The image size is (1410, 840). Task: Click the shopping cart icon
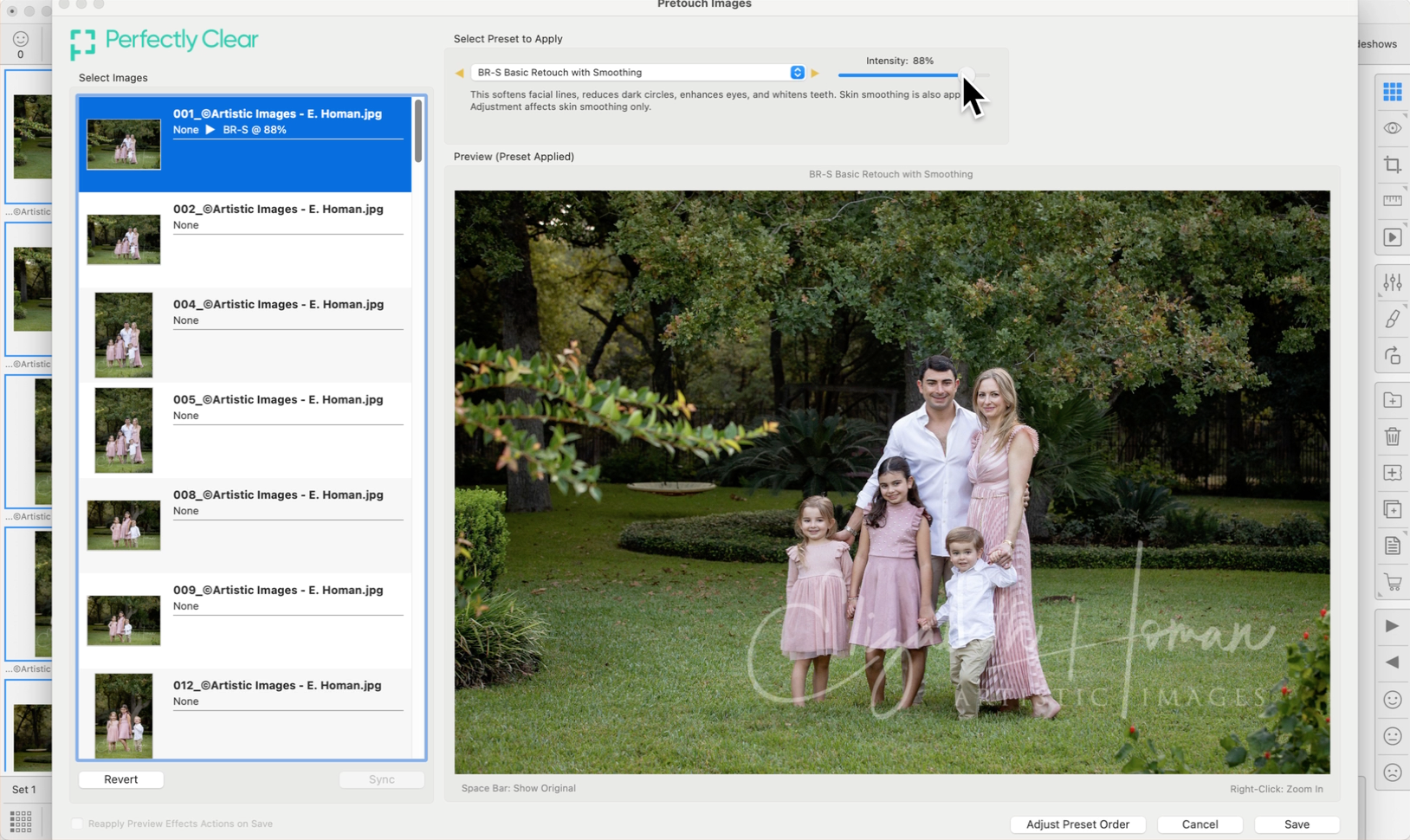click(x=1392, y=582)
